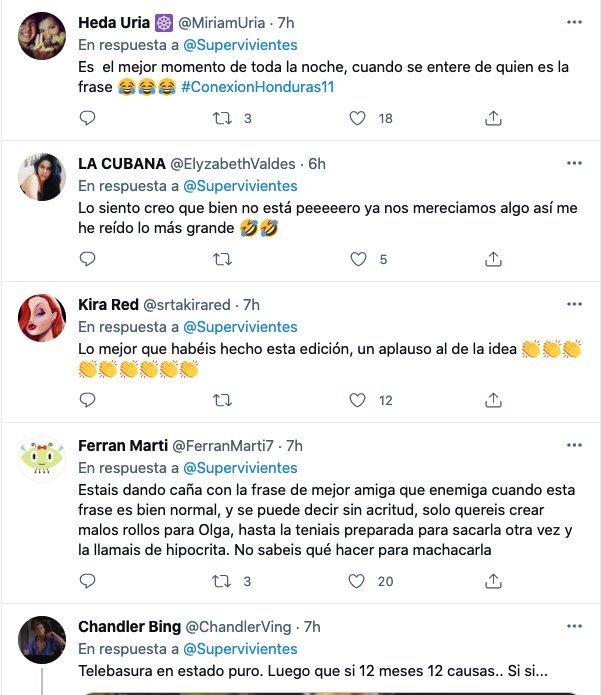
Task: Share Ferran Marti's tweet
Action: tap(492, 581)
